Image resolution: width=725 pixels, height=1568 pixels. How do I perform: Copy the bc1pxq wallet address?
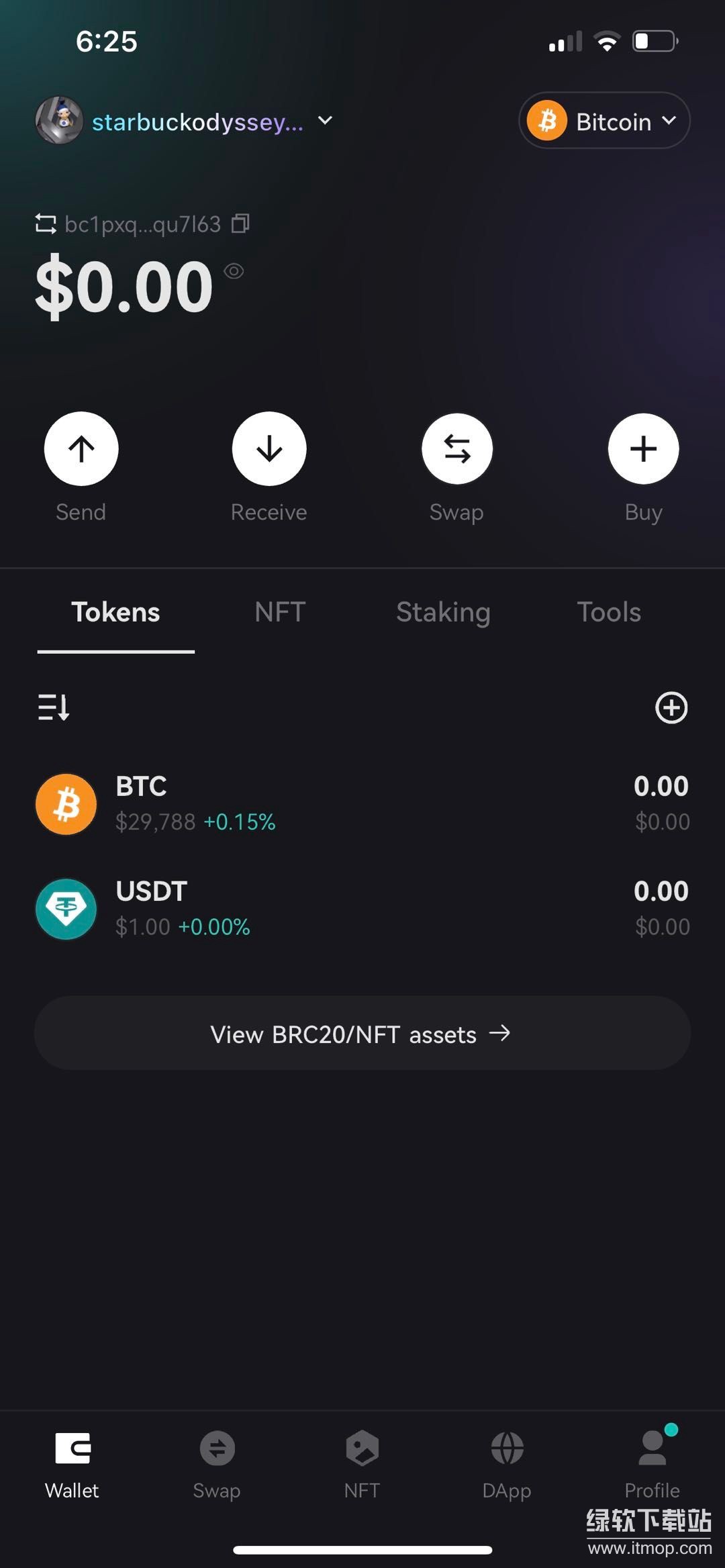click(240, 224)
